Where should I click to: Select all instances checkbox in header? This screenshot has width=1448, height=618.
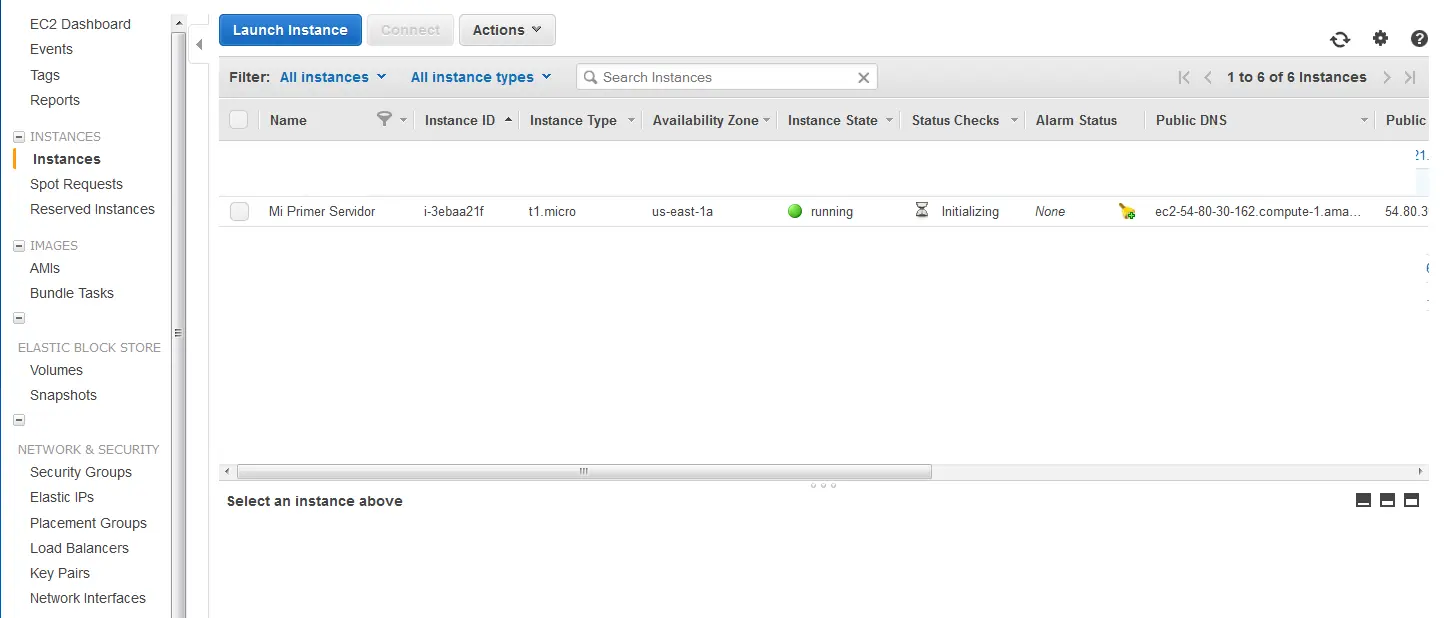point(238,120)
